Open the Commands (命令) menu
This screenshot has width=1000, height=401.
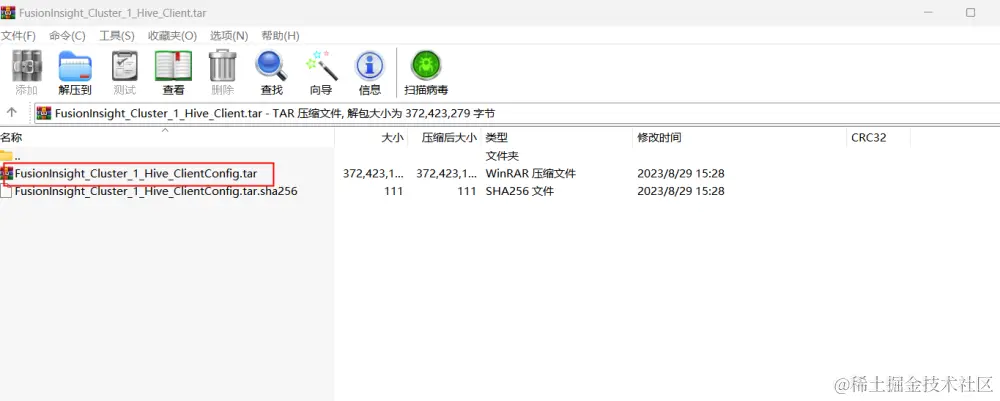(x=67, y=36)
